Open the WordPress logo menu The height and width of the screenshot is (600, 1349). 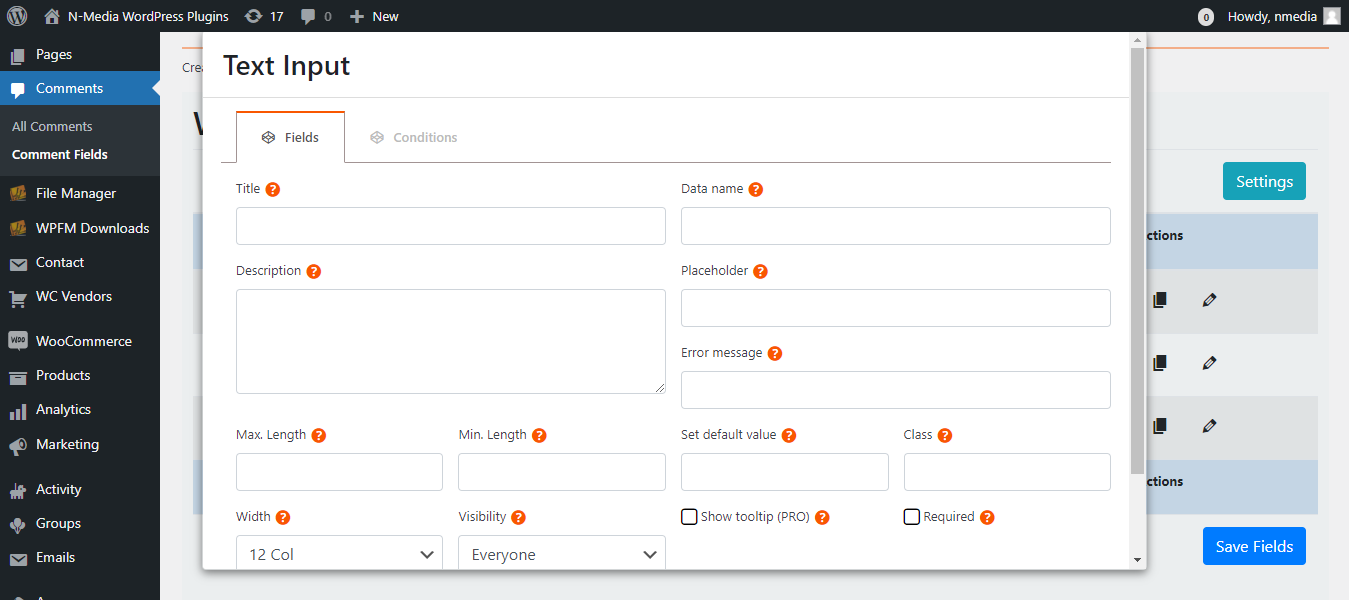[x=17, y=16]
